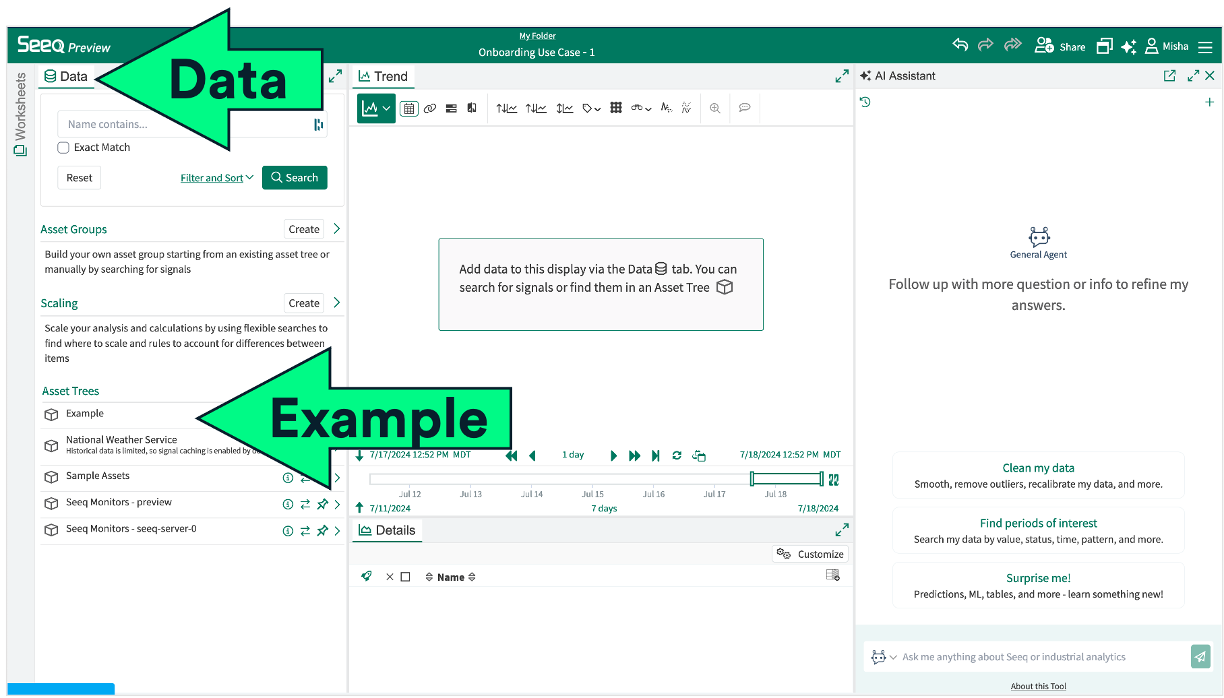
Task: Click the chain link icon in Trend toolbar
Action: point(430,108)
